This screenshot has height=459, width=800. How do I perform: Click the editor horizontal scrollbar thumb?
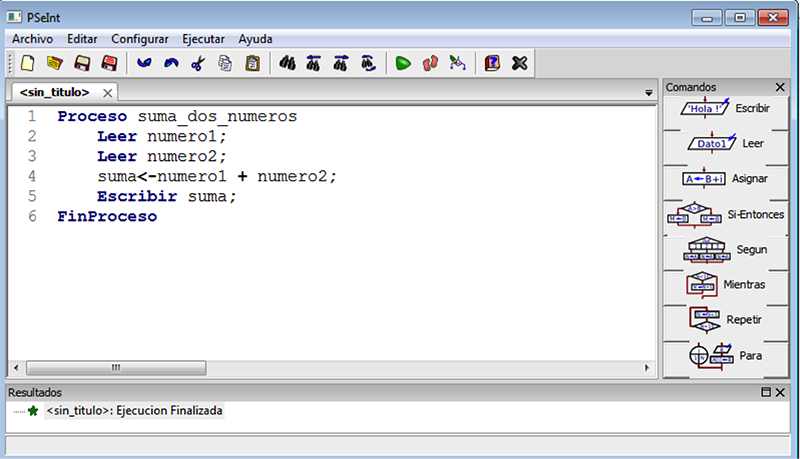pos(115,367)
